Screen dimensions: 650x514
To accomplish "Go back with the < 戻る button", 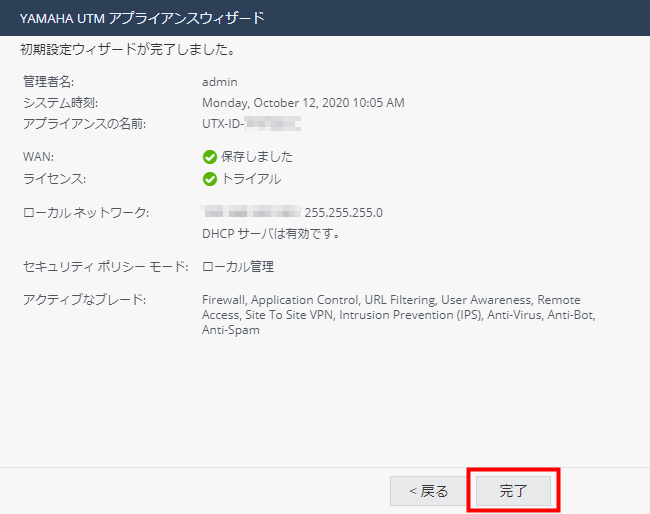I will 427,491.
